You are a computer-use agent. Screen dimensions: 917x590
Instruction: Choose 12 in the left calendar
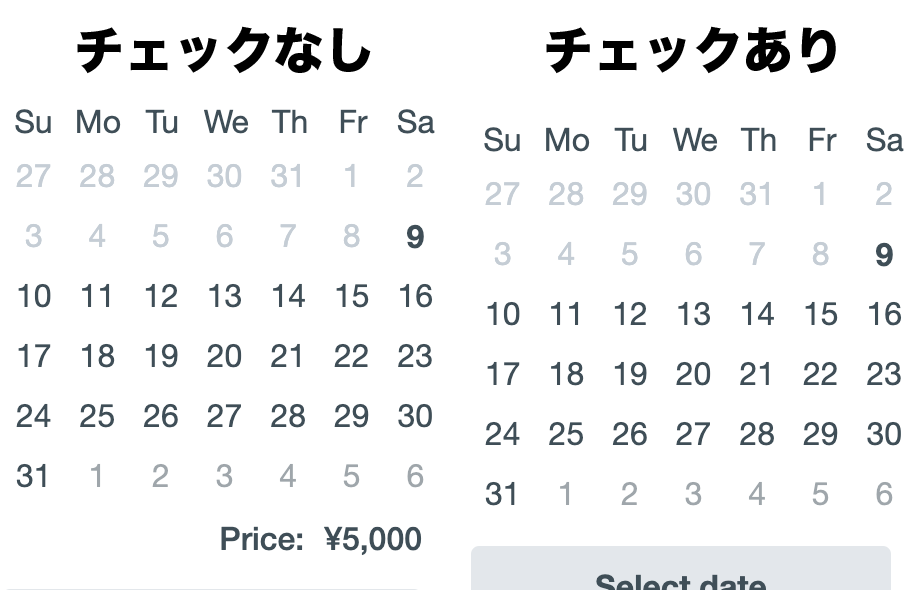pyautogui.click(x=160, y=296)
